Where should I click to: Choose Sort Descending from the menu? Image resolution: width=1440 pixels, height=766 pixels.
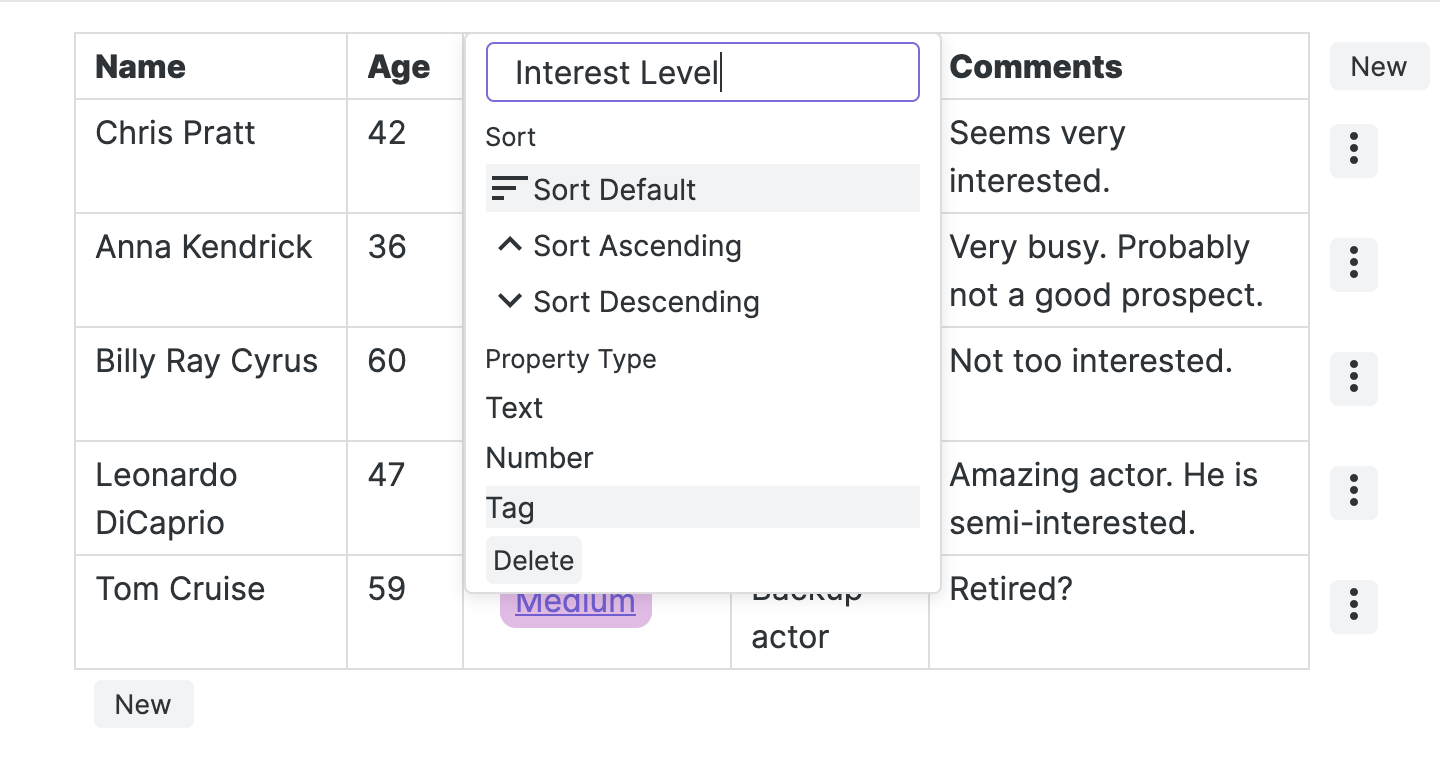pyautogui.click(x=646, y=302)
